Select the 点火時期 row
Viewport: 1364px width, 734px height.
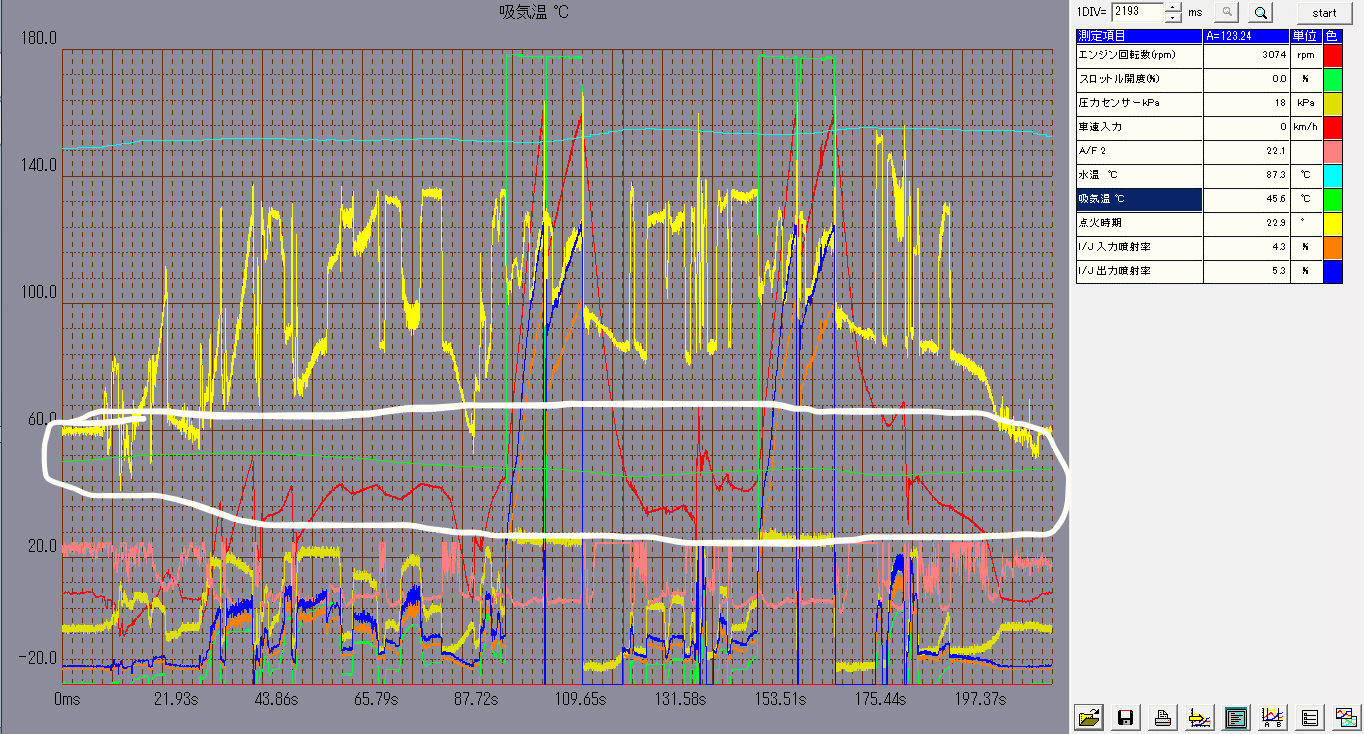[1139, 223]
